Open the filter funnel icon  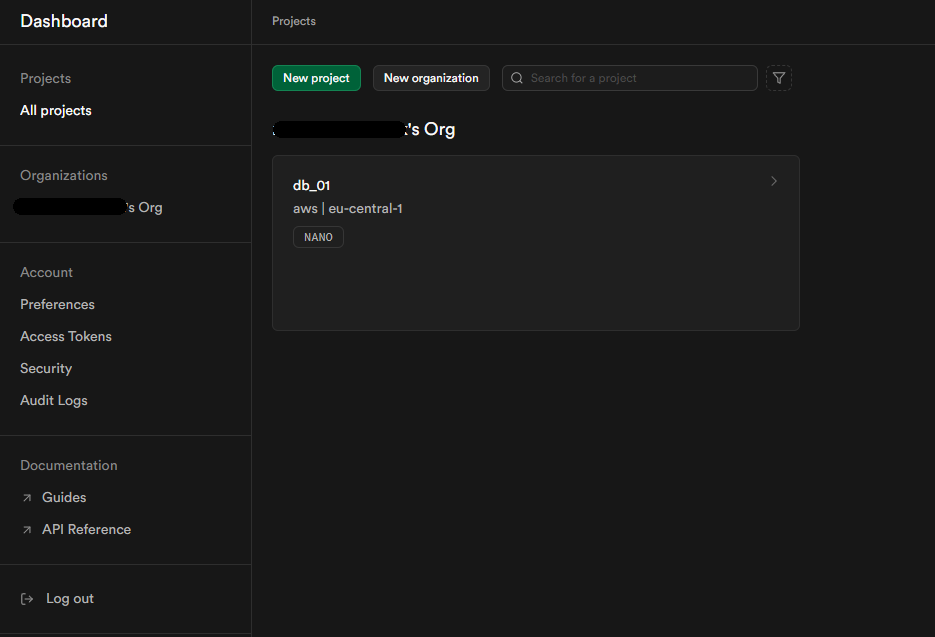coord(778,78)
